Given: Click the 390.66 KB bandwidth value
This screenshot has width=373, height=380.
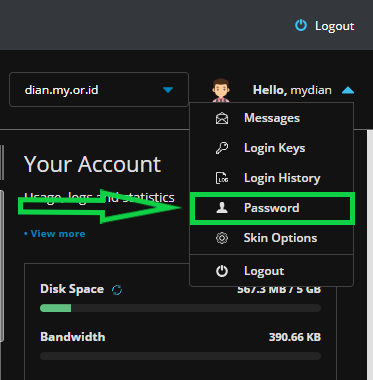Looking at the screenshot, I should click(295, 337).
